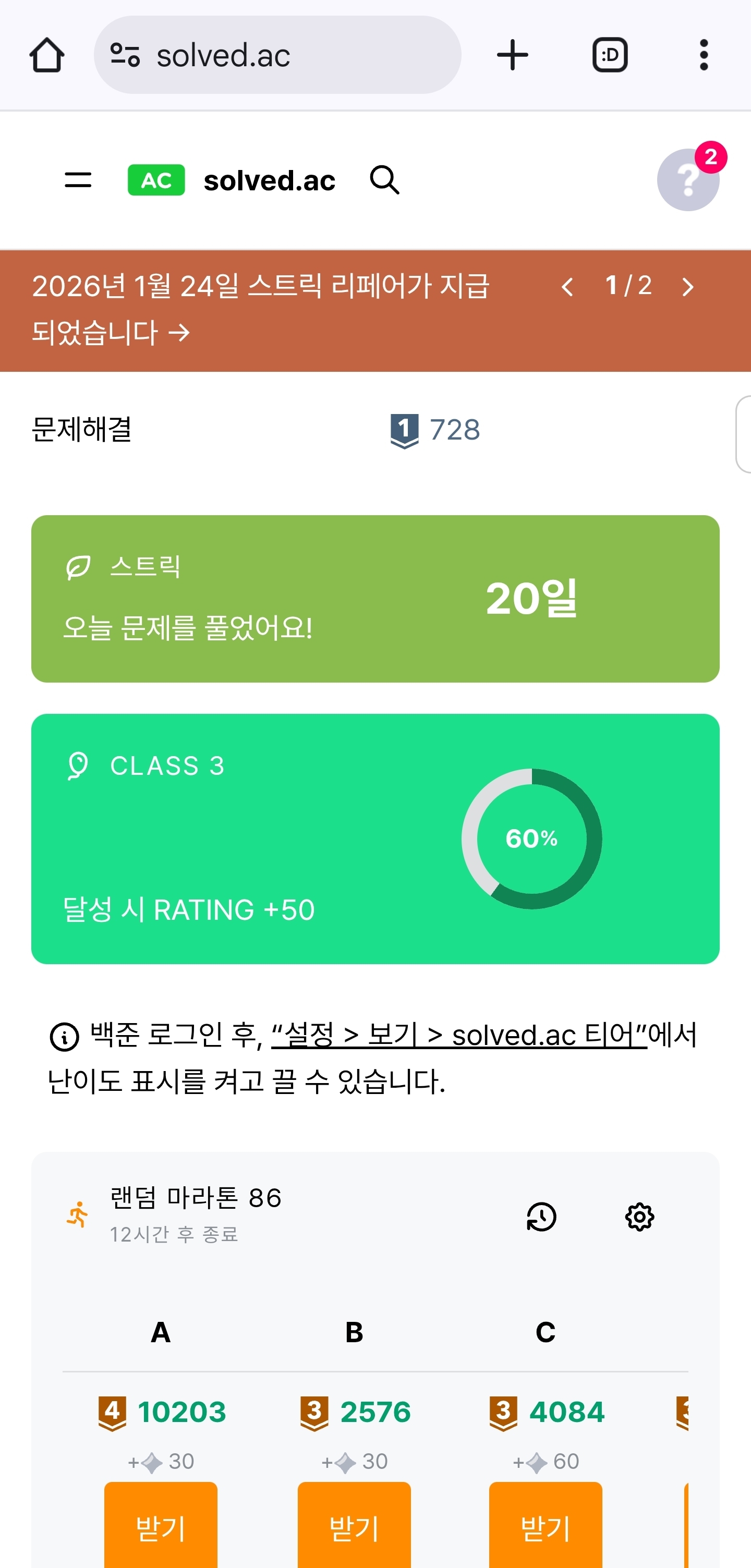Click the CLASS 3 60% progress ring
The height and width of the screenshot is (1568, 751).
(531, 839)
